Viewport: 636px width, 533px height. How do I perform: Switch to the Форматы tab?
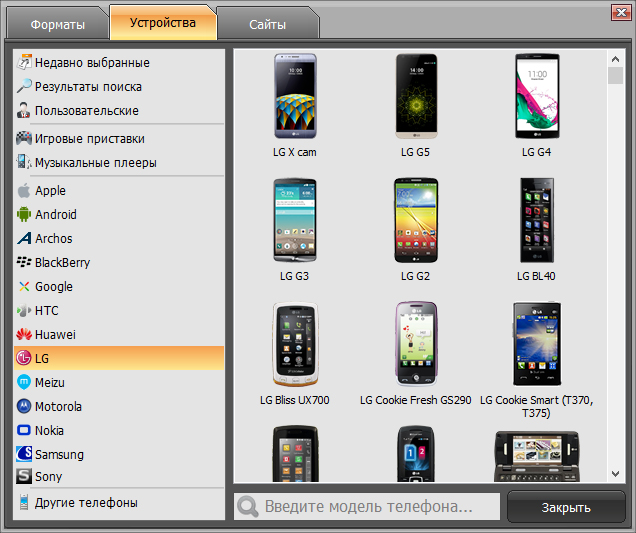58,24
